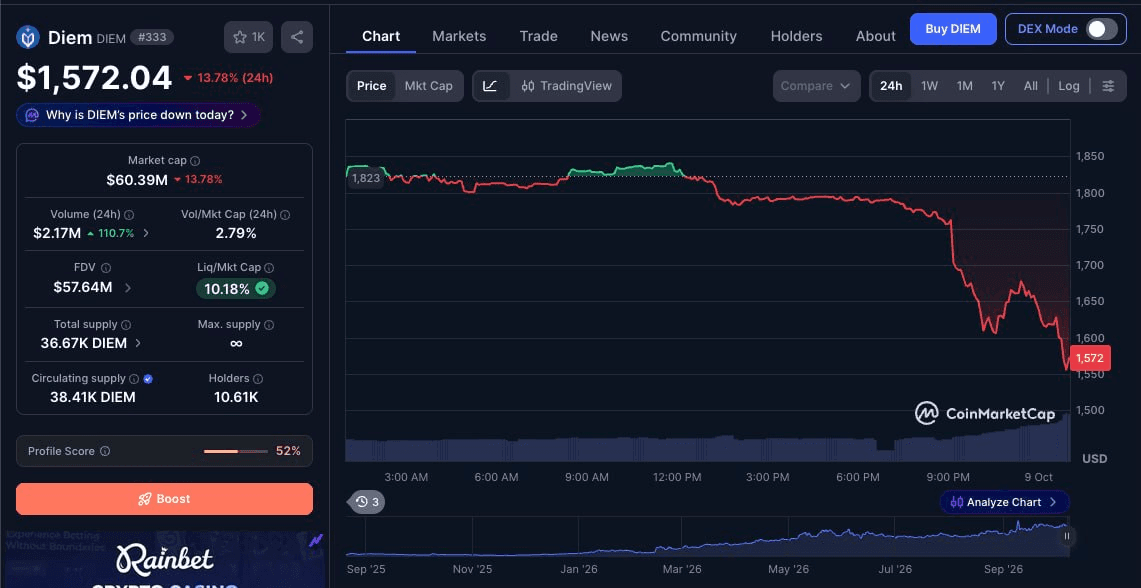1141x588 pixels.
Task: Switch to the Trade tab
Action: 538,36
